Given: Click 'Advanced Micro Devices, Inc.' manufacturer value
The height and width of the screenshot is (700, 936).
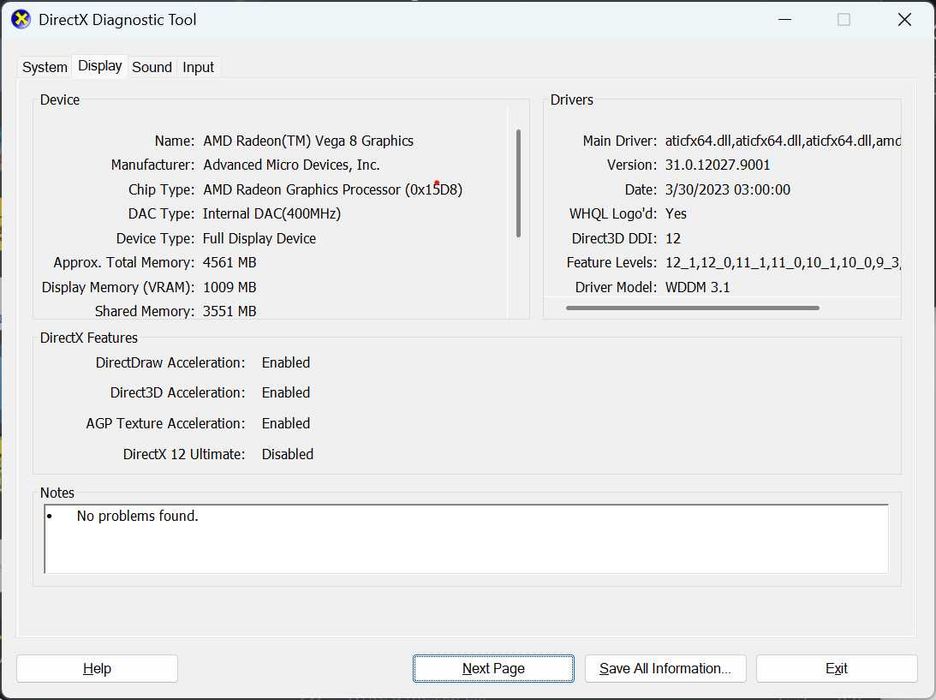Looking at the screenshot, I should 291,165.
